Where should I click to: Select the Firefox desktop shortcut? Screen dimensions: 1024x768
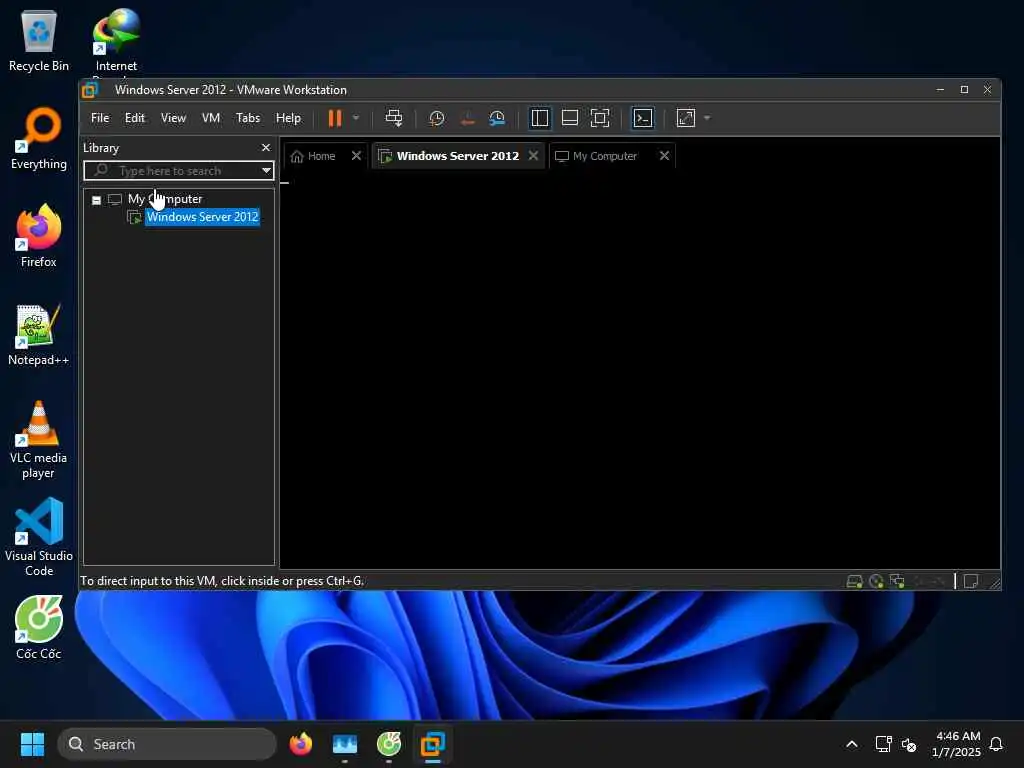pyautogui.click(x=39, y=236)
